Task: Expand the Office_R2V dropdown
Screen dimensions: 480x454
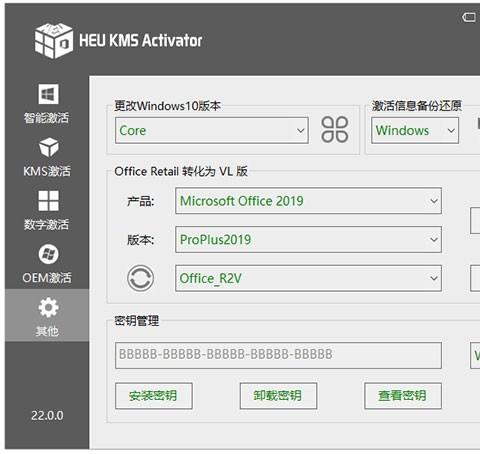Action: [x=308, y=278]
